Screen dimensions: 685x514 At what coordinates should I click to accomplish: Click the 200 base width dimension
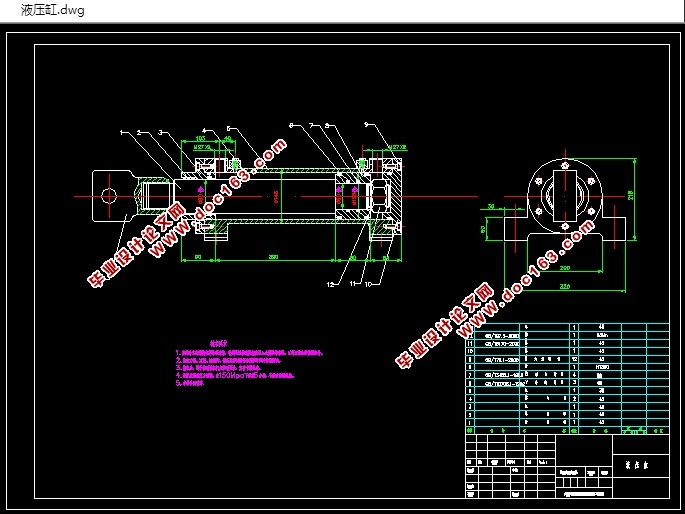[x=565, y=268]
